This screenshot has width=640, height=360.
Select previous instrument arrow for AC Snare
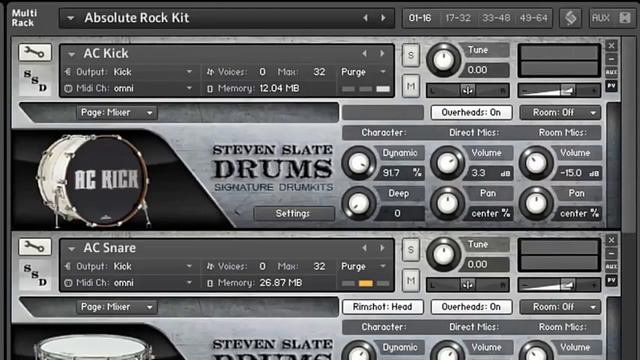[364, 248]
